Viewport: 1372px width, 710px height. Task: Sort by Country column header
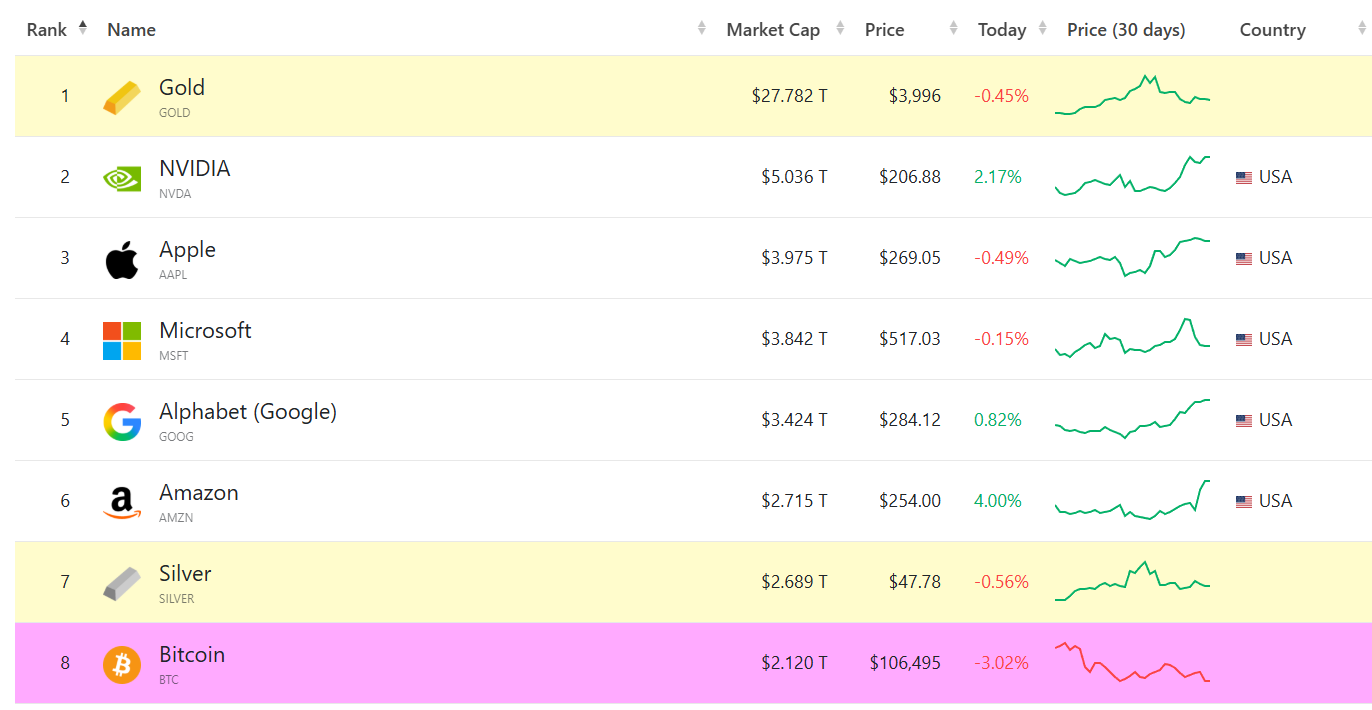[x=1272, y=30]
